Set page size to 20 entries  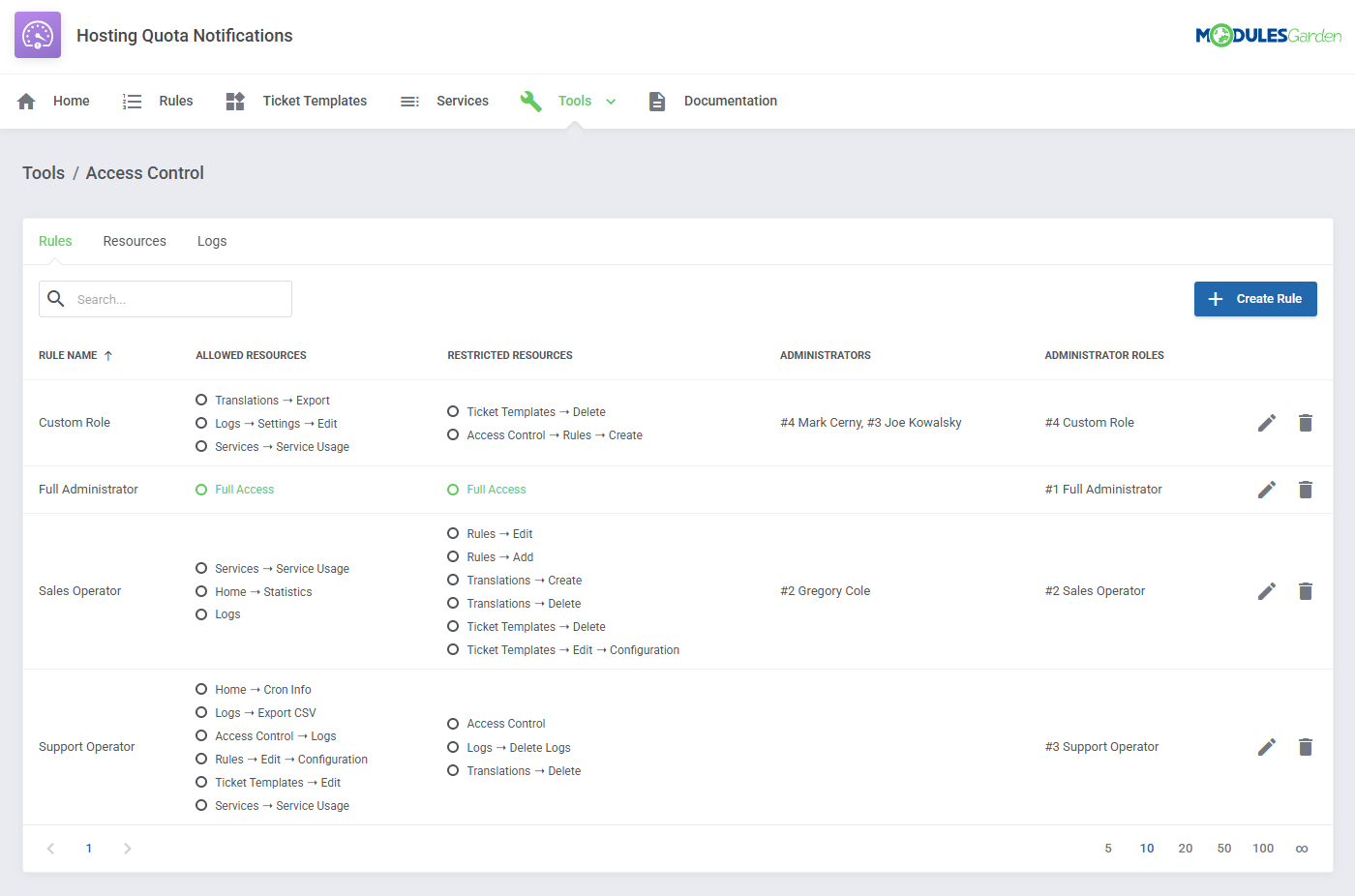tap(1185, 849)
